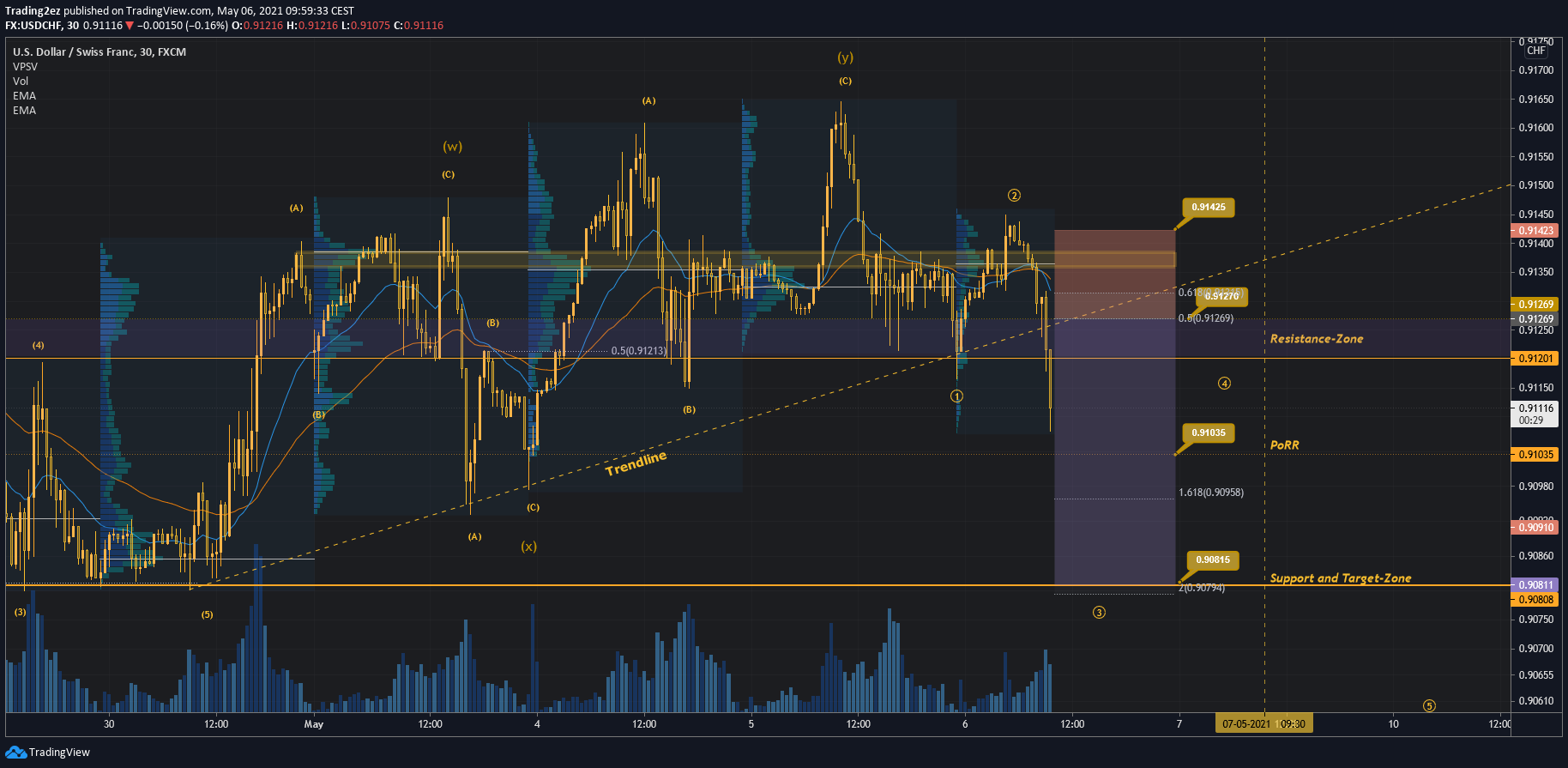Click the 0.91035 price axis label
The image size is (1568, 768).
pos(1535,455)
